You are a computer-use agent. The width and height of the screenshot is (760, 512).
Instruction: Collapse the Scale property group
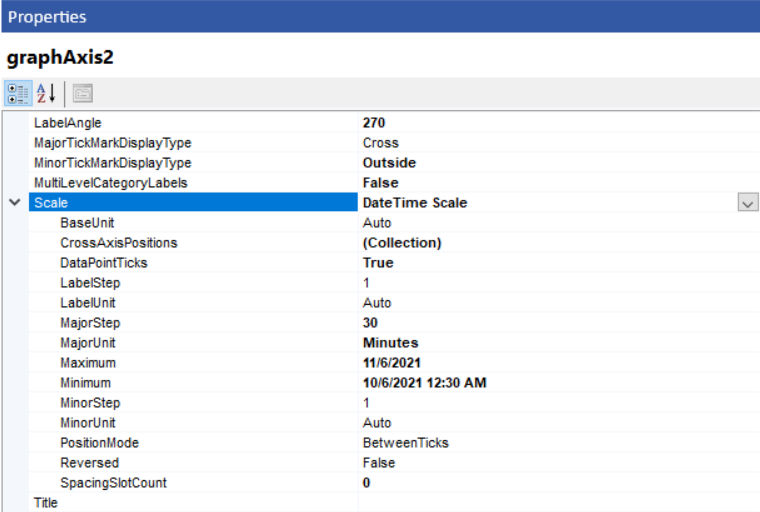pyautogui.click(x=14, y=203)
